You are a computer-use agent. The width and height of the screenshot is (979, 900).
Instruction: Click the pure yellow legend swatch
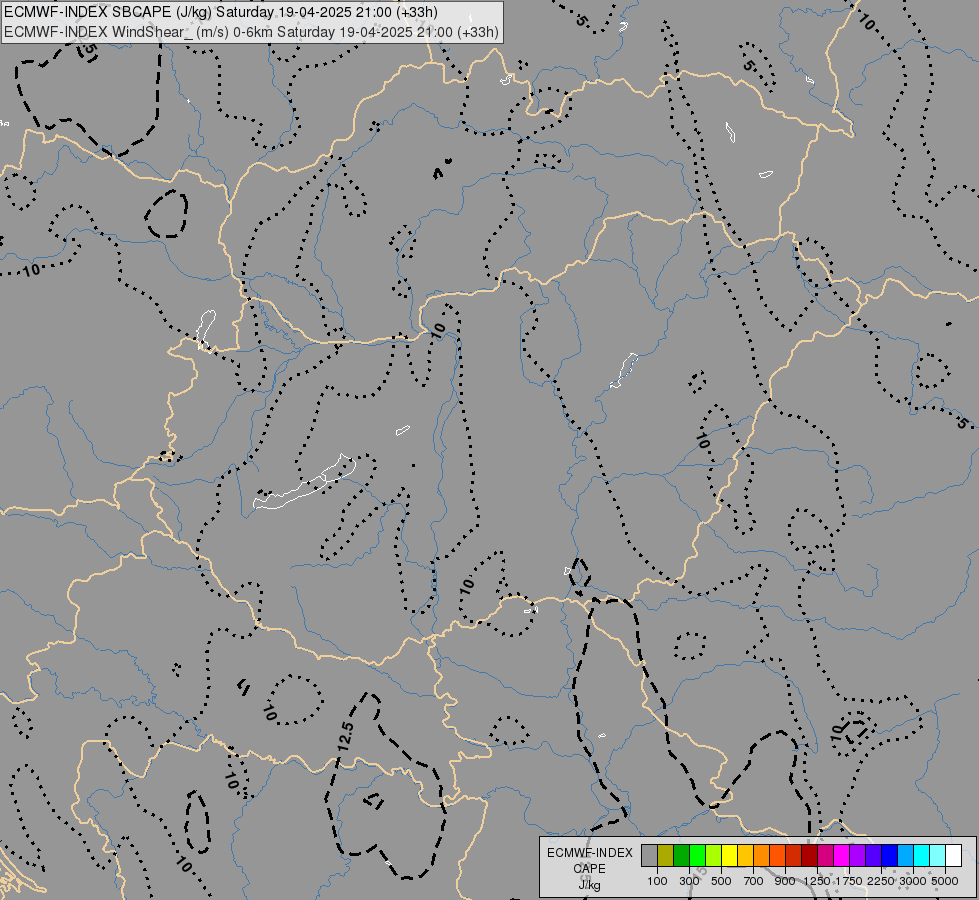(x=729, y=856)
